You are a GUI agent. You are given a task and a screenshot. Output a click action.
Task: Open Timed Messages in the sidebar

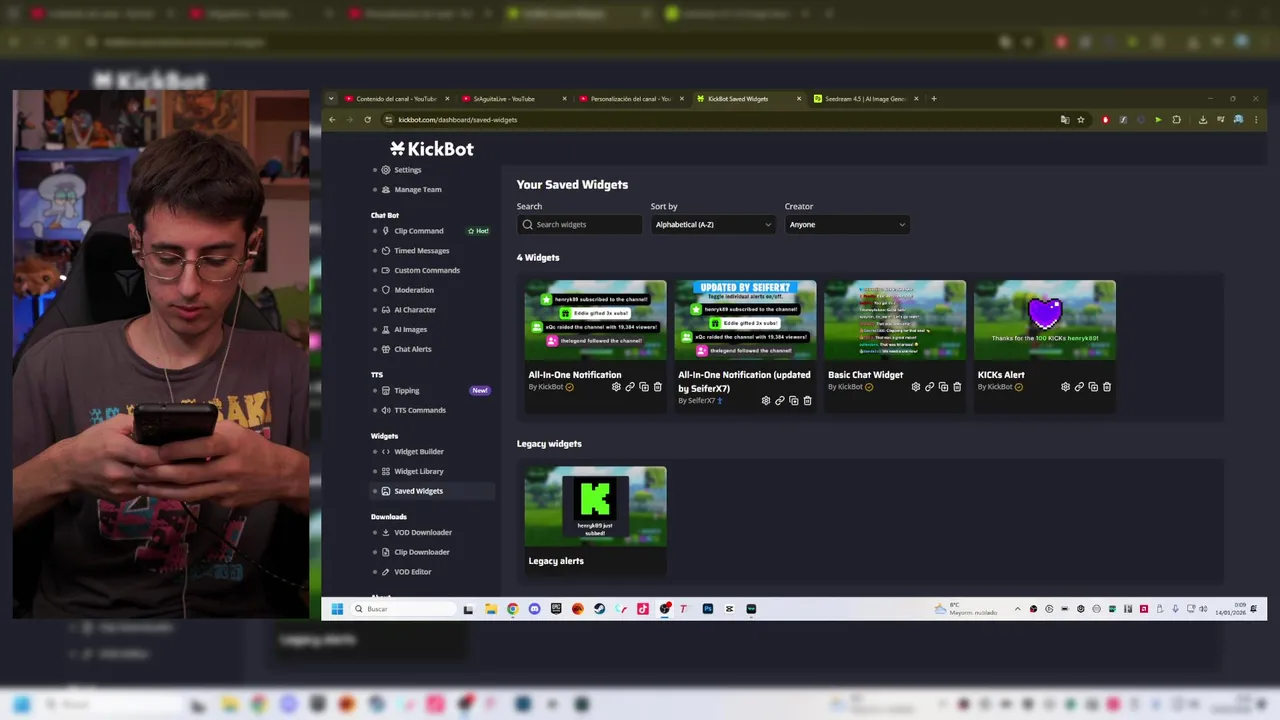[421, 251]
